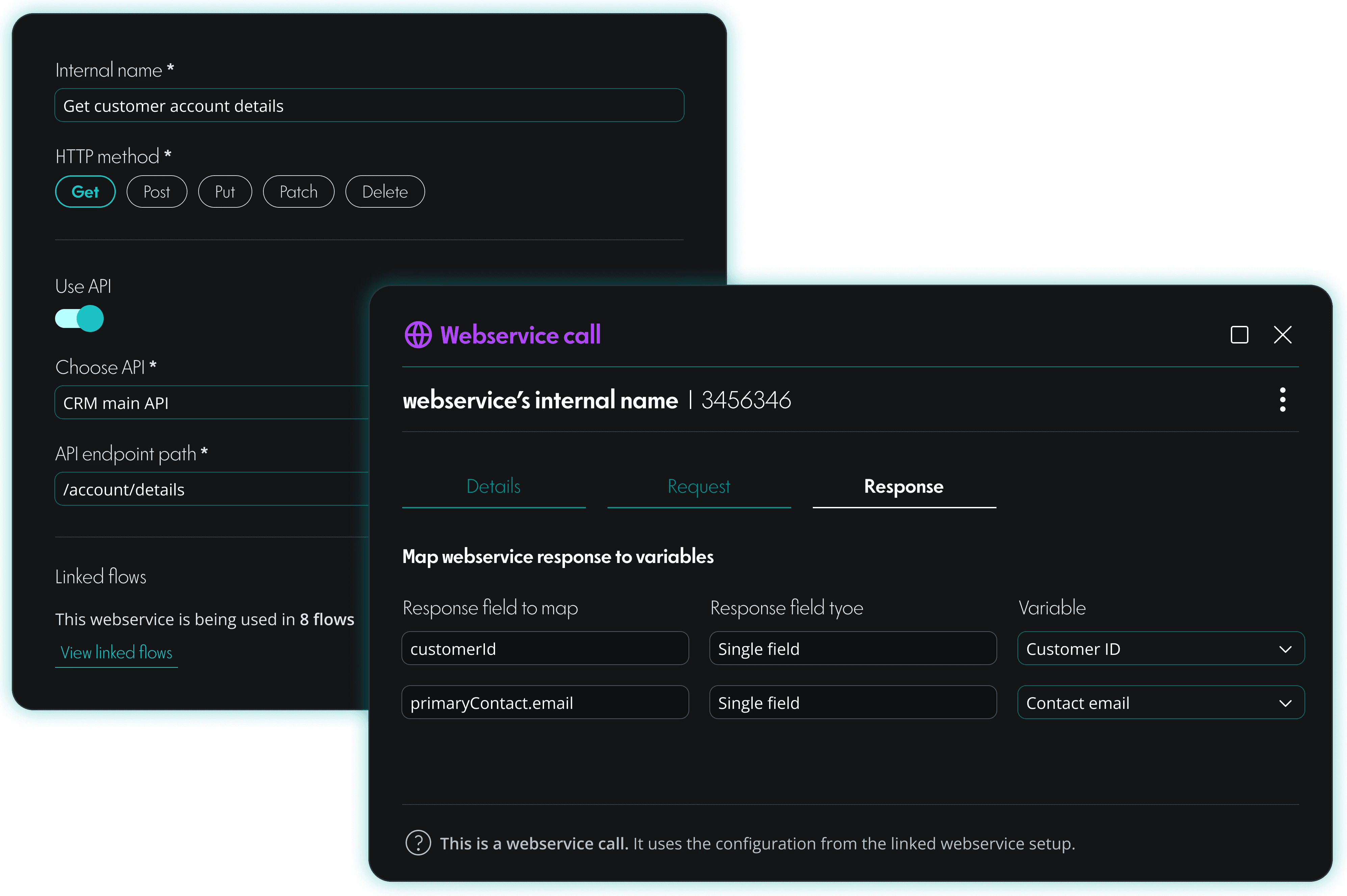Select the Post HTTP method
The image size is (1347, 896).
(x=157, y=191)
